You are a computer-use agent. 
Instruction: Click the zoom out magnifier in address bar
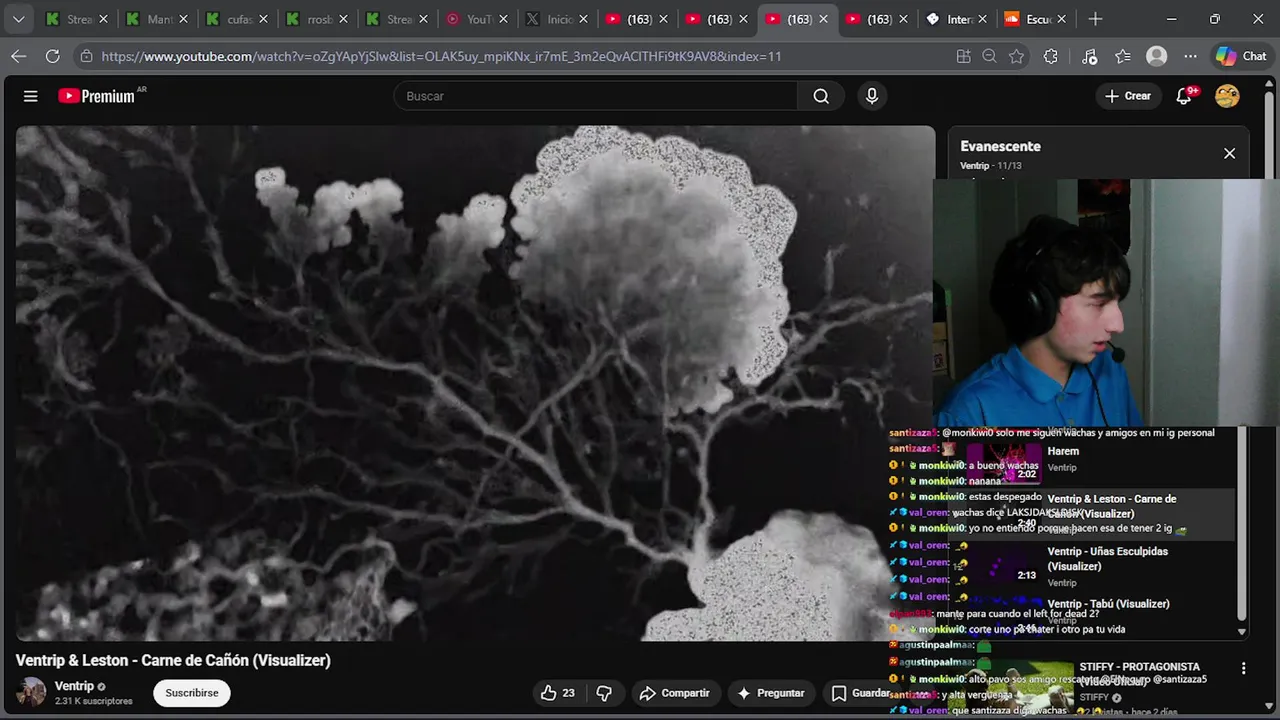pos(990,56)
